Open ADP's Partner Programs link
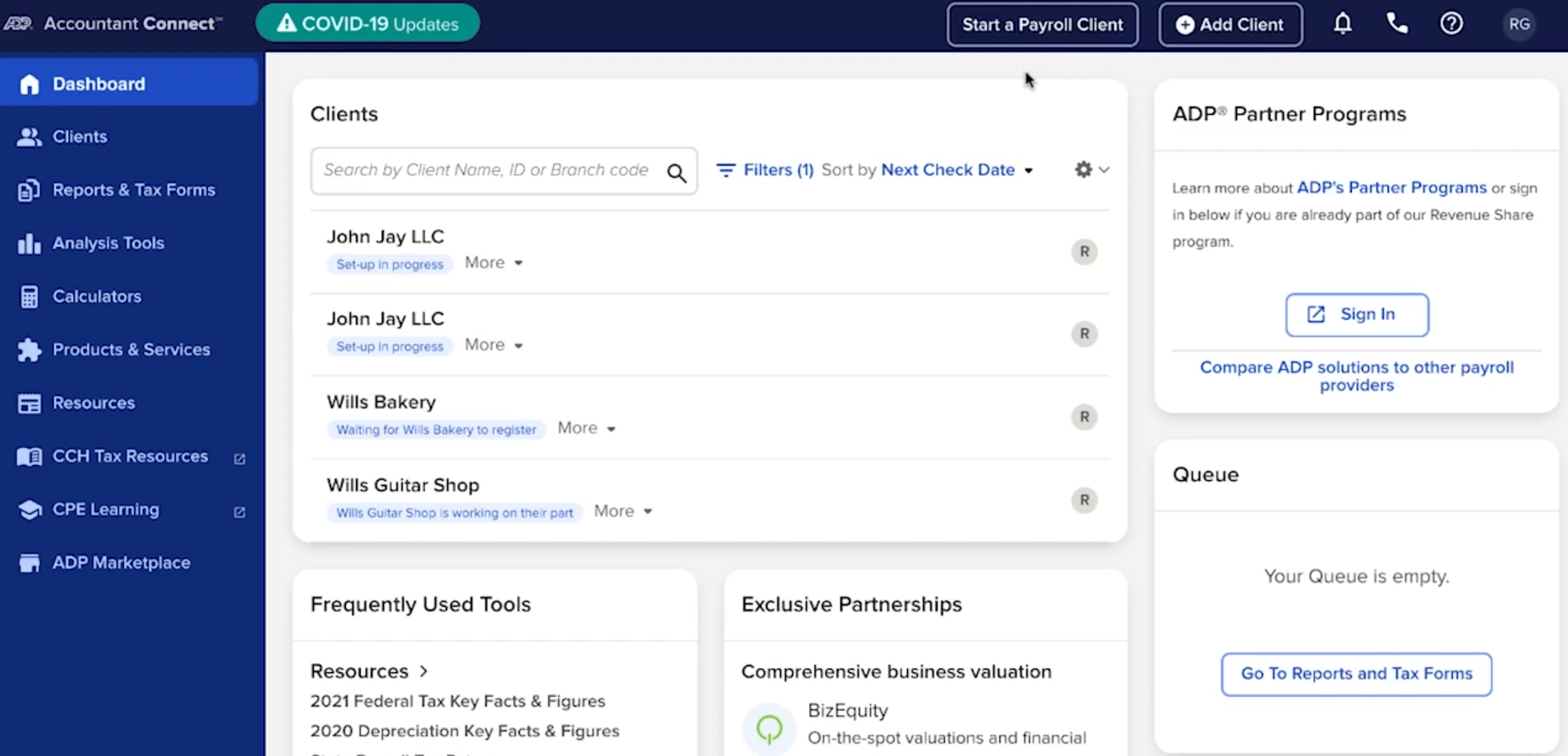1568x756 pixels. click(1391, 187)
